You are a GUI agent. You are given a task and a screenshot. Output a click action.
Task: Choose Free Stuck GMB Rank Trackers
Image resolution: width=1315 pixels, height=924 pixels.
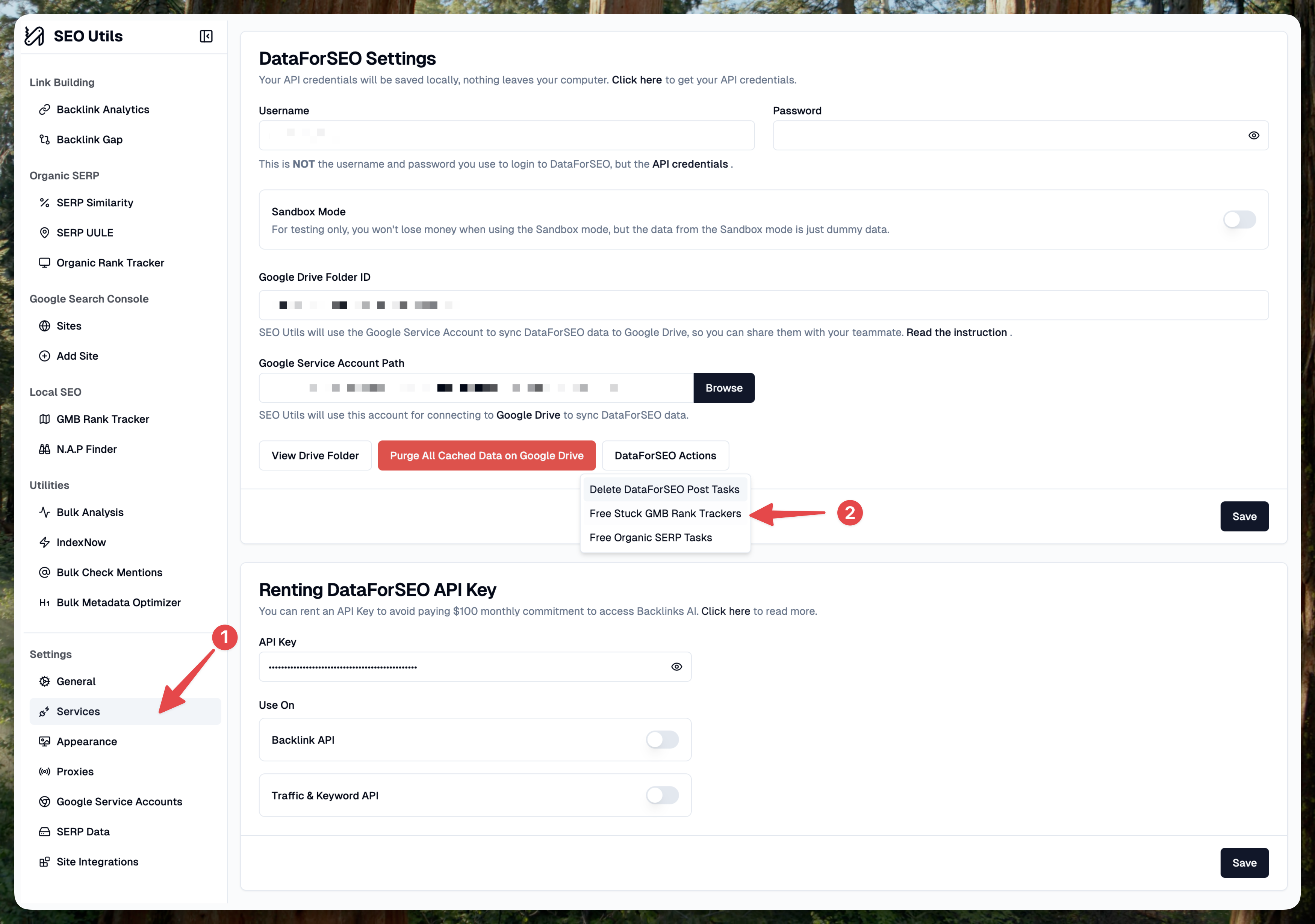[665, 514]
